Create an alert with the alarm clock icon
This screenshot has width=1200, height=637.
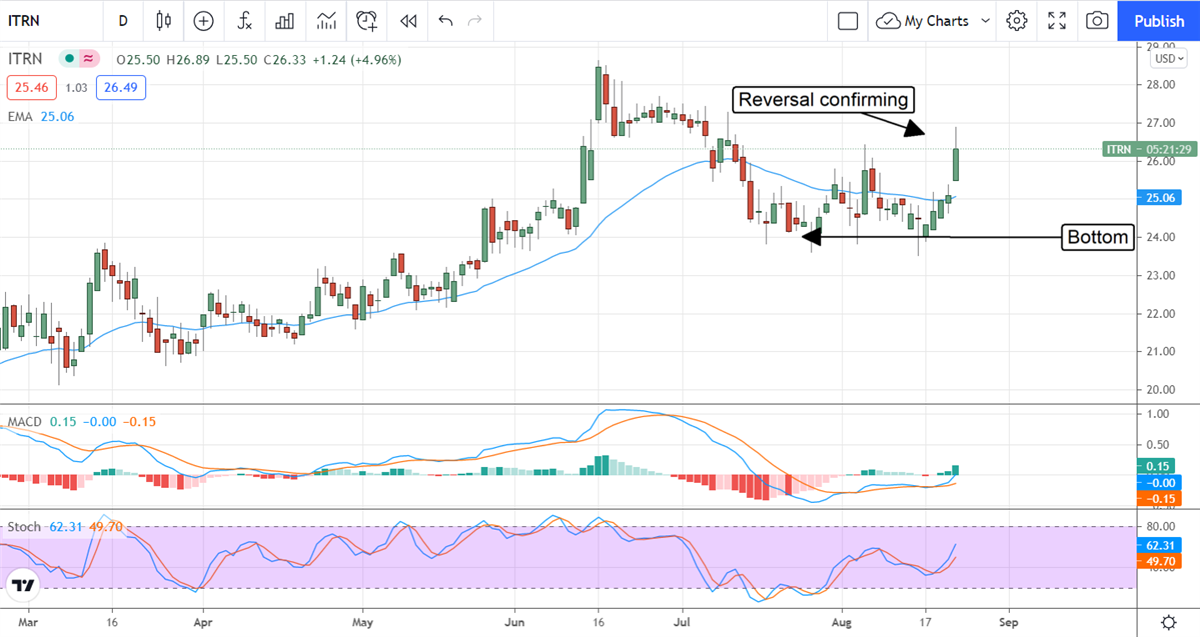click(367, 20)
